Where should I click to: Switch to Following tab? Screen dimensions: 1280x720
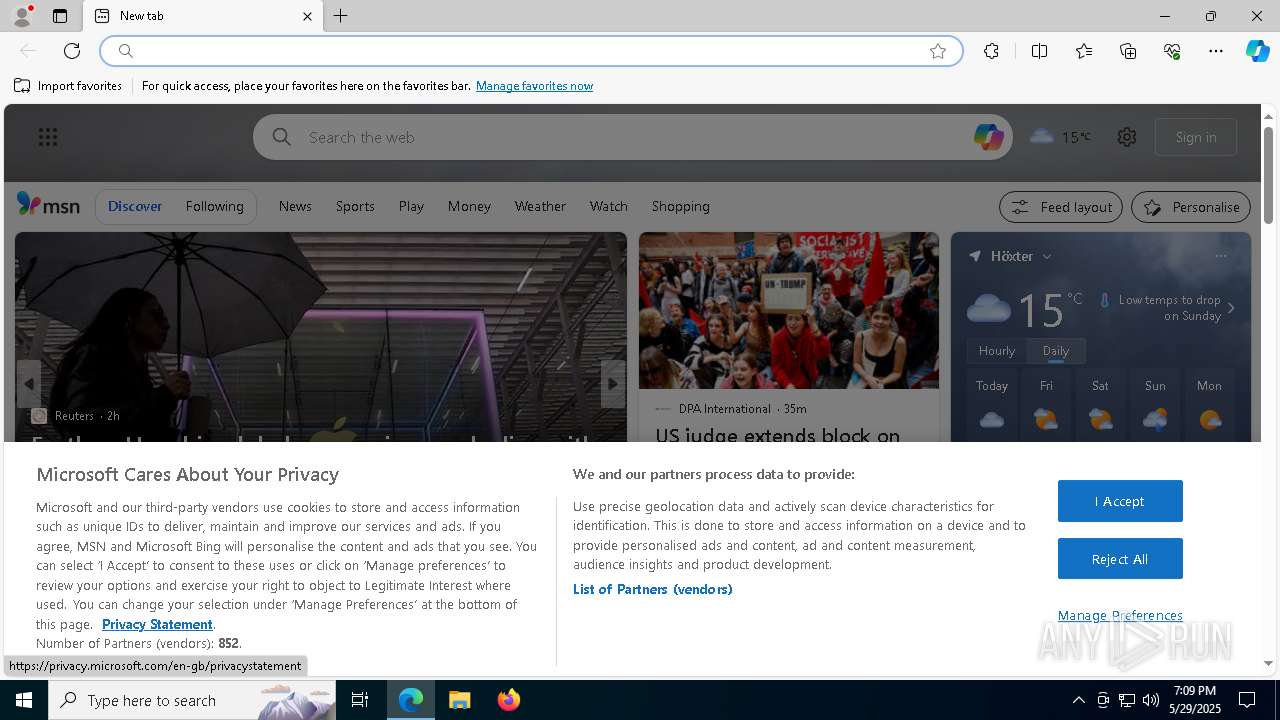pyautogui.click(x=214, y=206)
